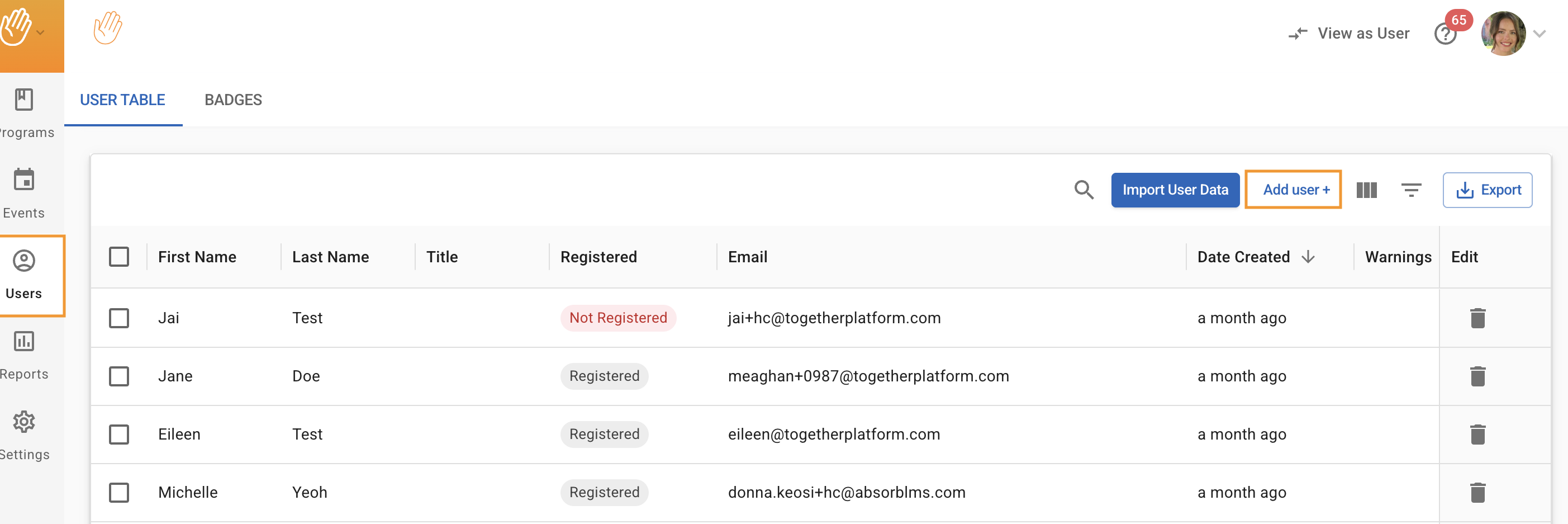1568x524 pixels.
Task: Open the help question mark icon
Action: coord(1445,34)
